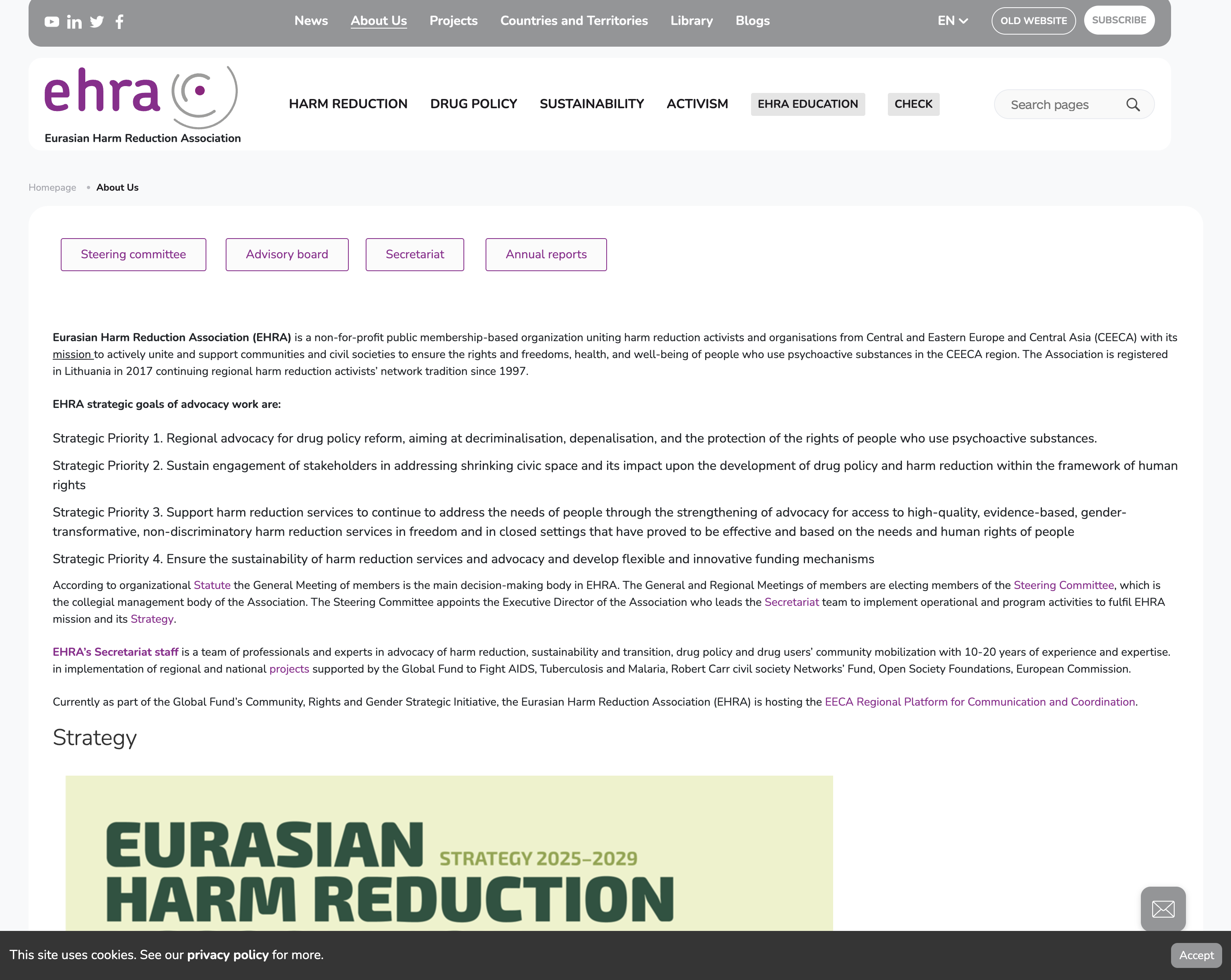Select ACTIVISM in main navigation
1231x980 pixels.
pos(697,104)
